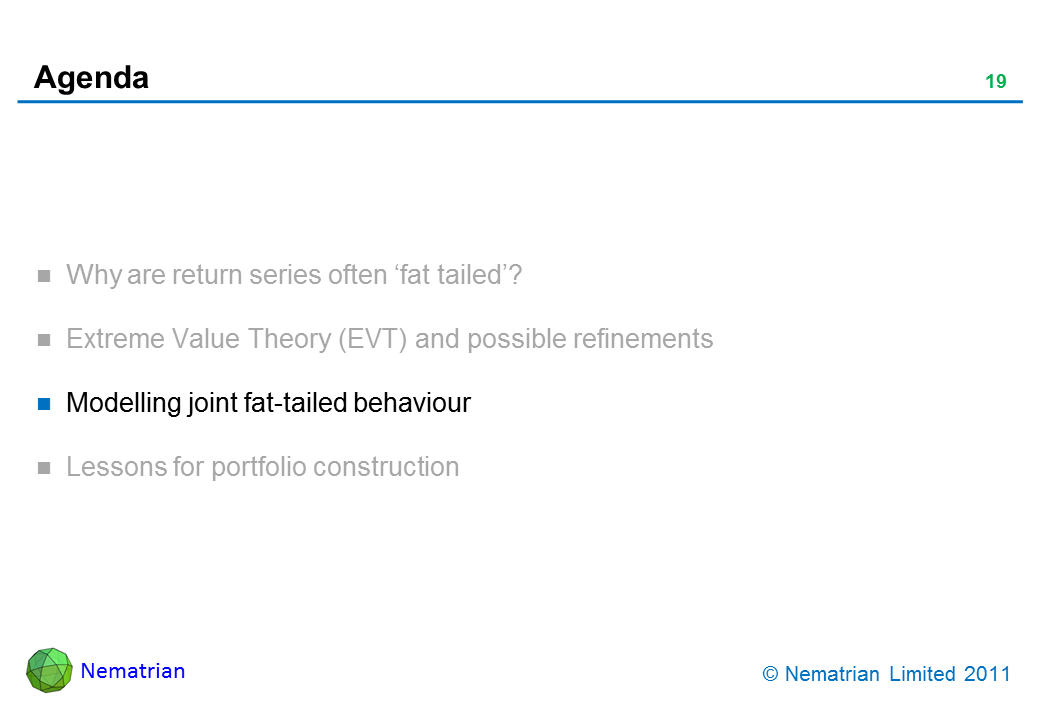Open 'Why are return series often fat tailed?' item
The image size is (1040, 720).
click(294, 275)
